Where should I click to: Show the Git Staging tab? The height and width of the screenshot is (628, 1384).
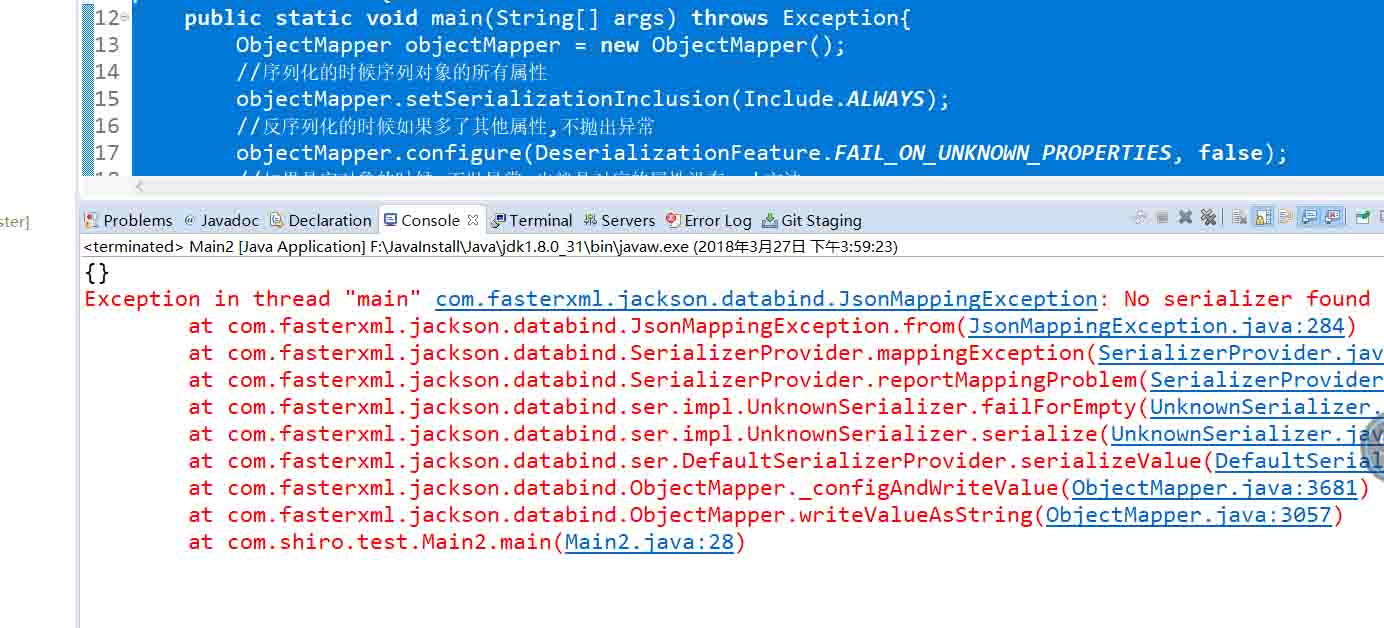[812, 220]
